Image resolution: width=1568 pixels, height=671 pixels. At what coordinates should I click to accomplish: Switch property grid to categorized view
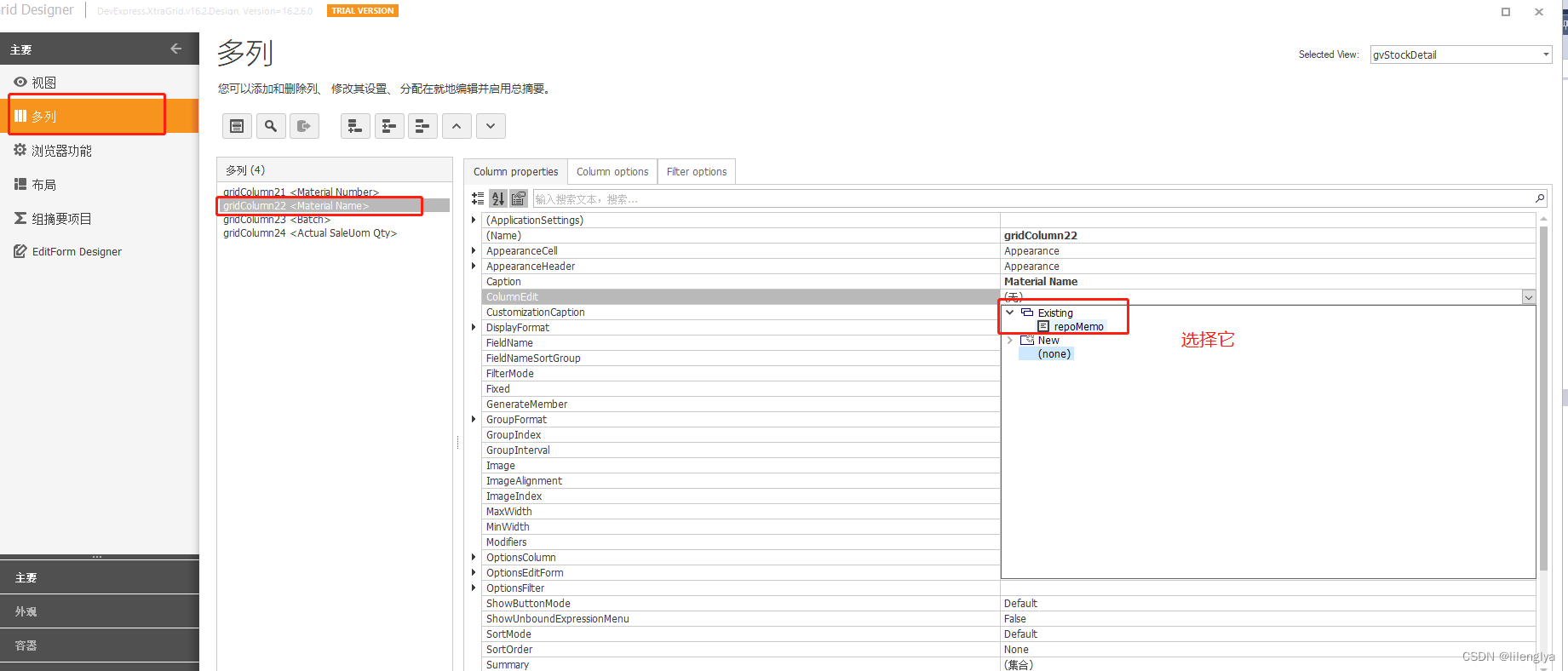[478, 198]
